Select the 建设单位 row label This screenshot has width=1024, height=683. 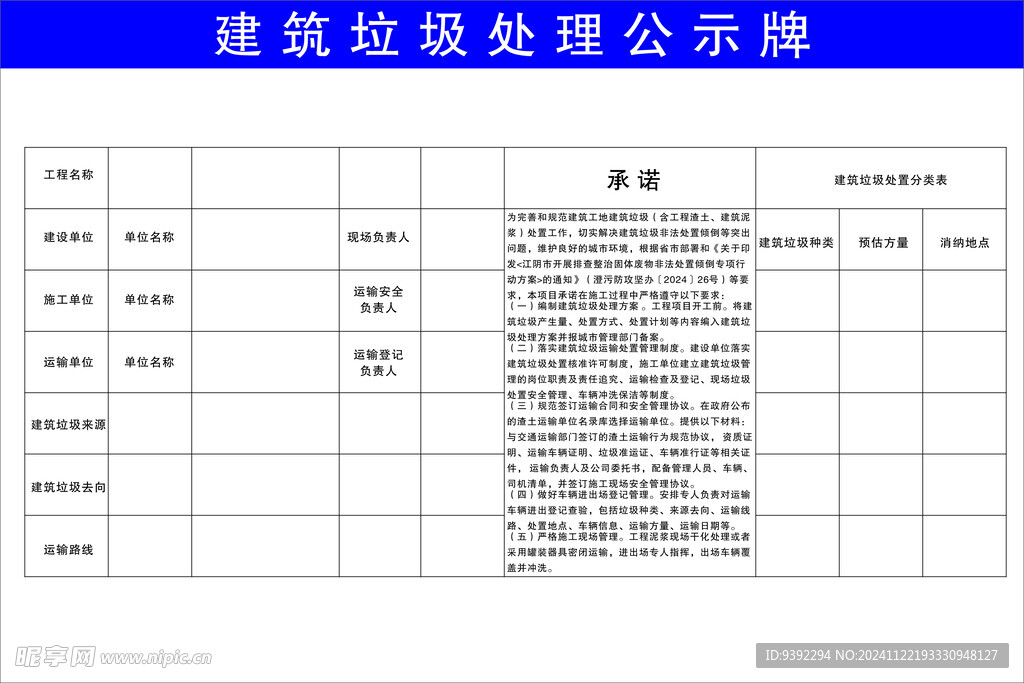click(68, 237)
